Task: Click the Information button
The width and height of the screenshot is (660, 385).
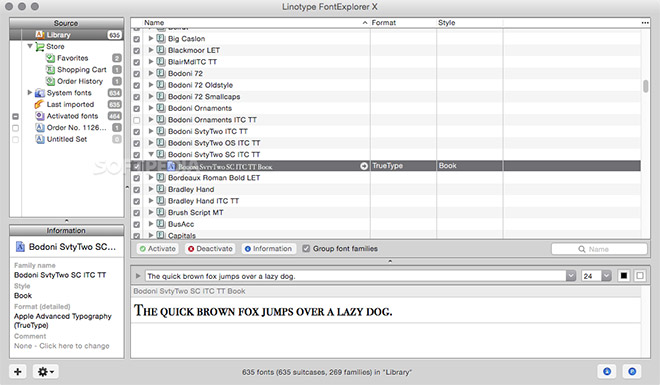Action: coord(269,249)
